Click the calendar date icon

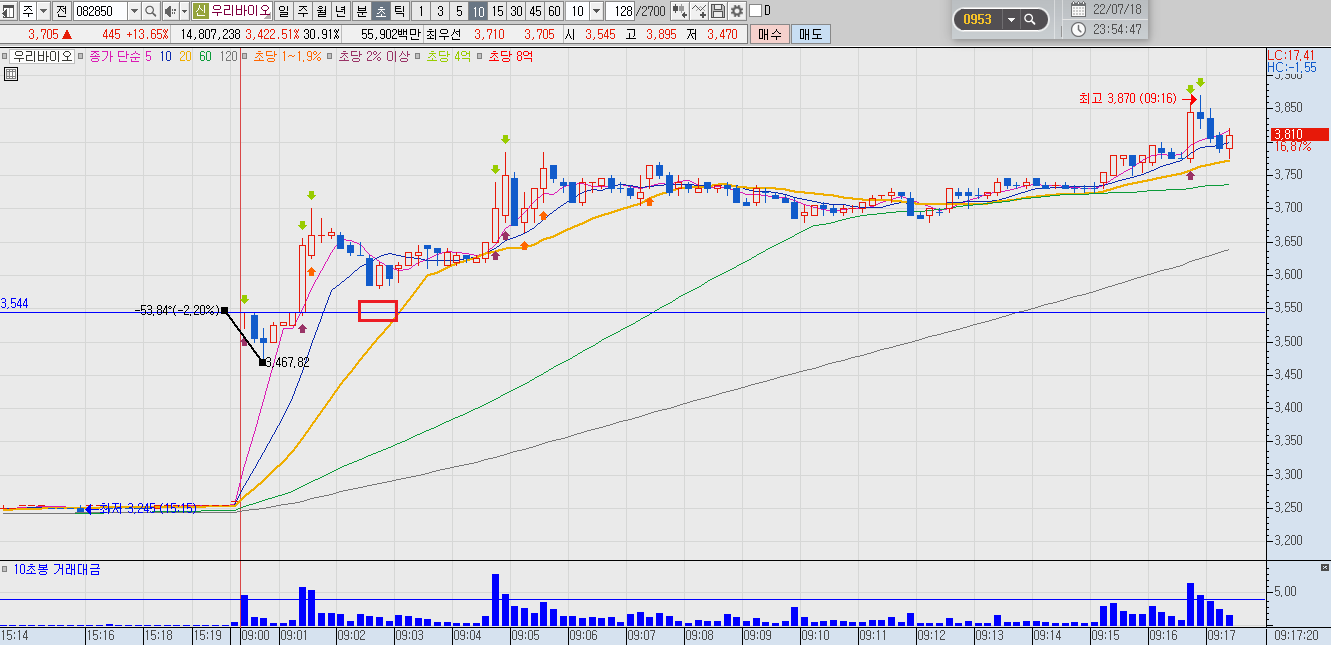[x=1078, y=9]
